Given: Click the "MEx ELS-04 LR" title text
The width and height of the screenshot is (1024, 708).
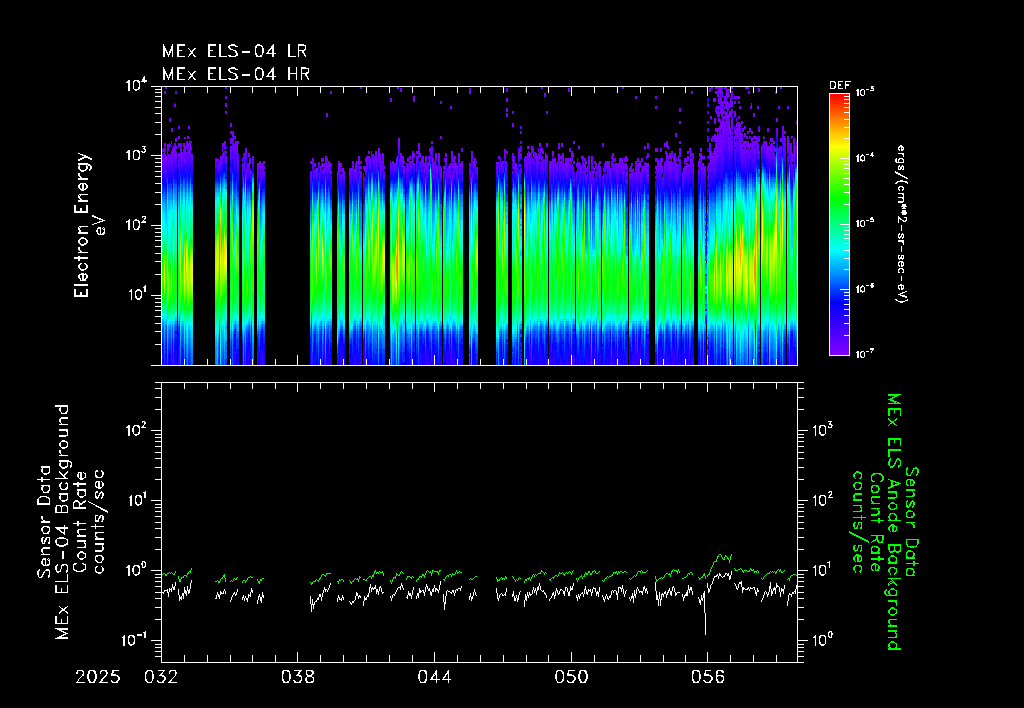Looking at the screenshot, I should coord(234,51).
